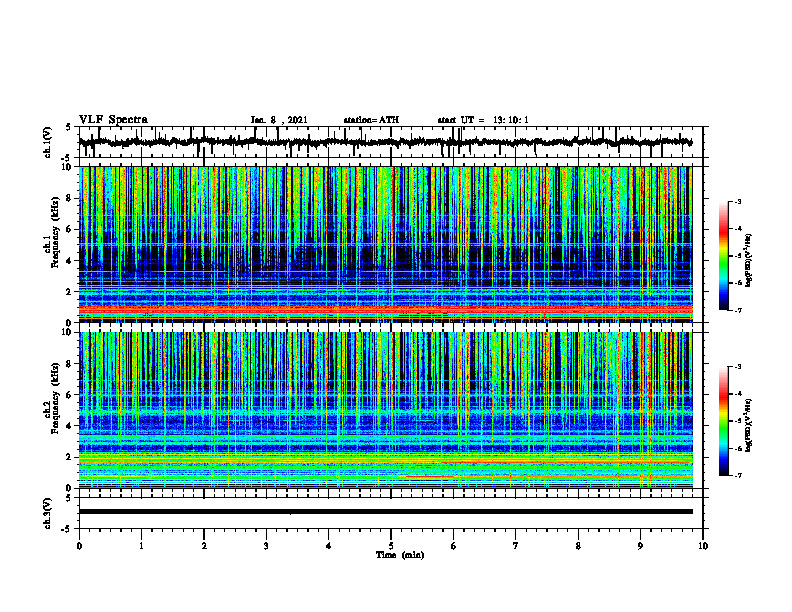Click the 4 kHz tick on ch.1 spectrogram
The image size is (792, 612).
click(x=71, y=261)
